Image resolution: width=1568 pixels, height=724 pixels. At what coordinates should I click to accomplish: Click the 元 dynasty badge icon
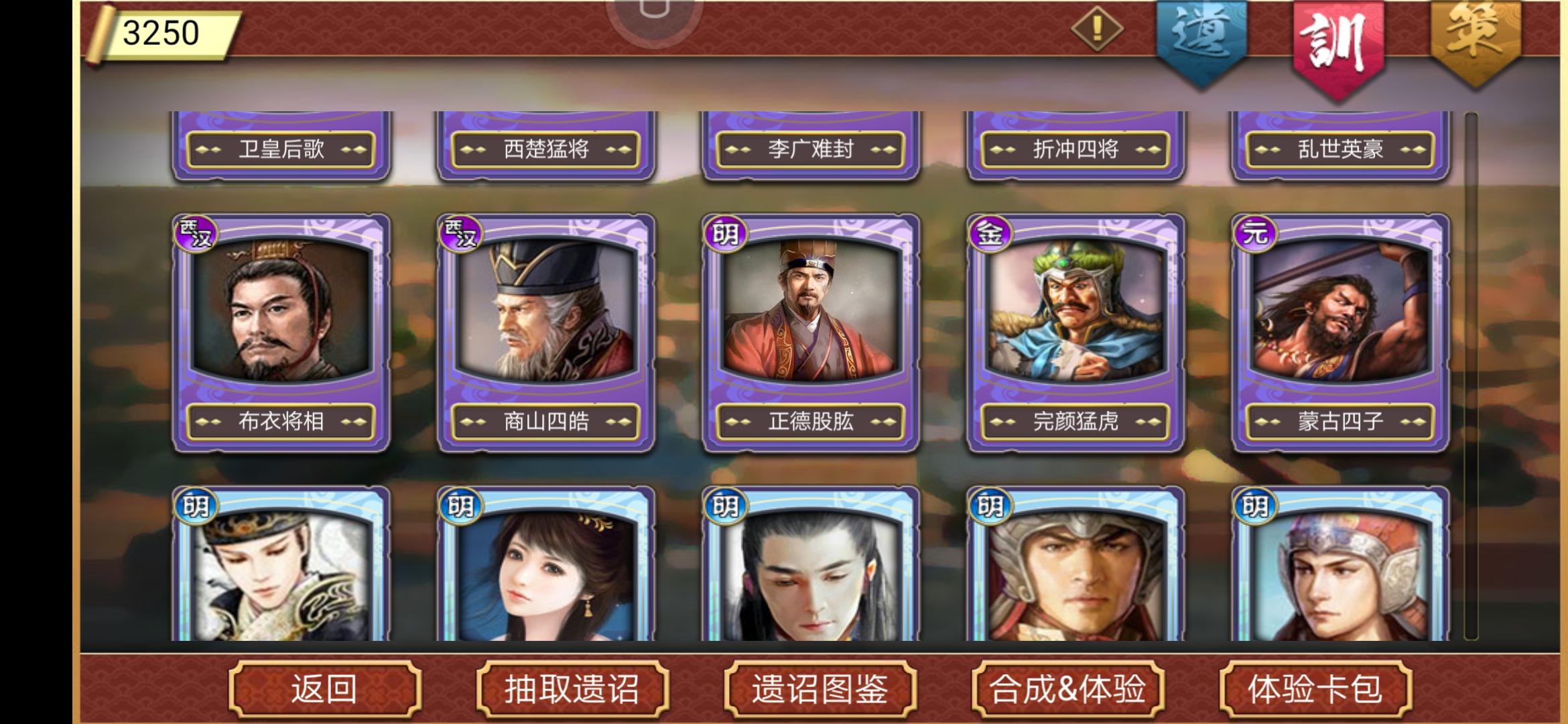(1254, 234)
